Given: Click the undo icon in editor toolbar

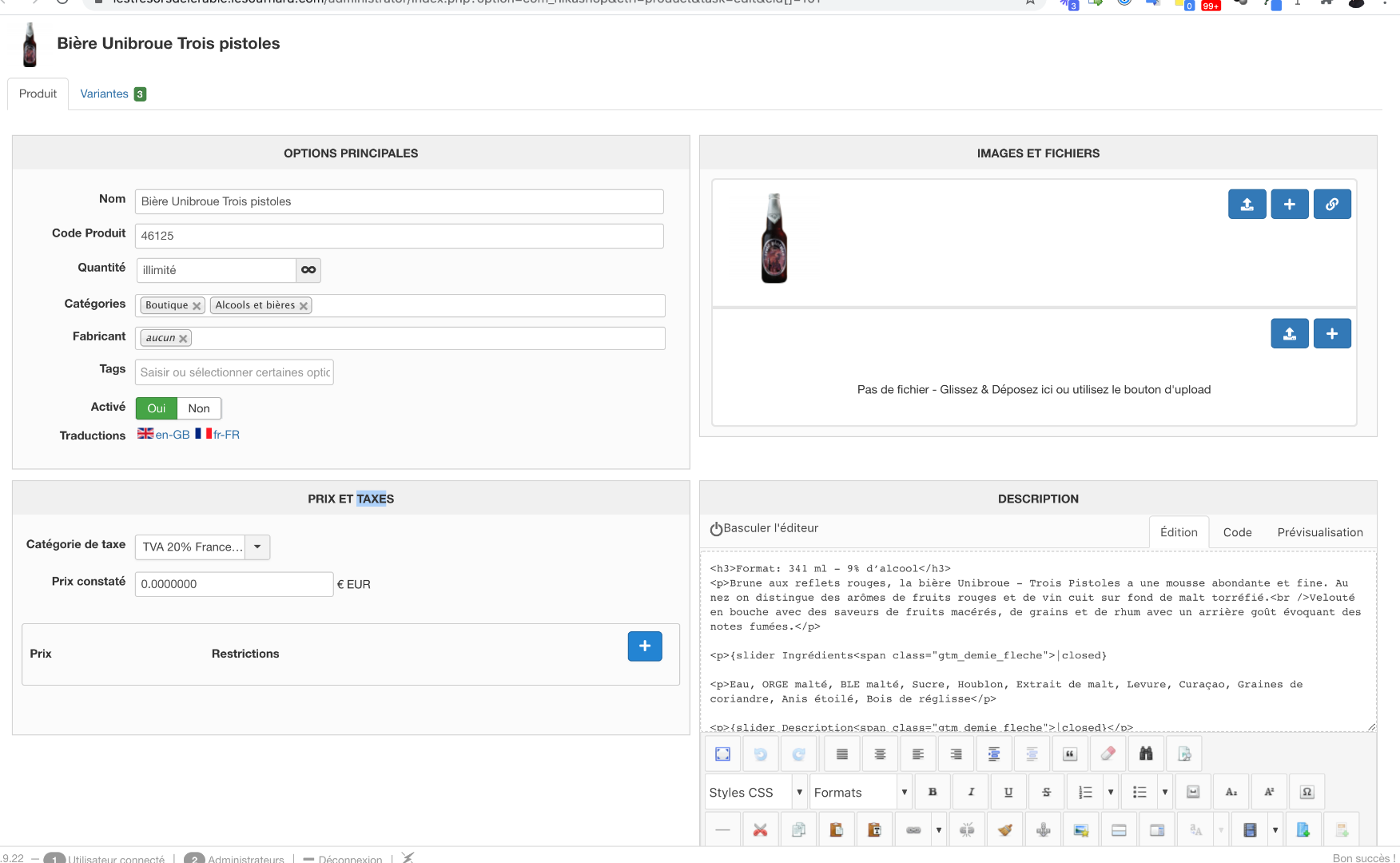Looking at the screenshot, I should coord(761,754).
